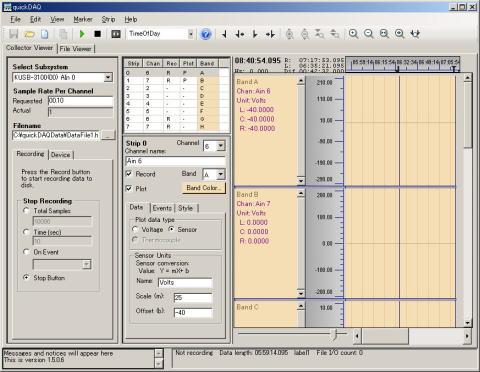Switch to the Collector Viewer tab
The image size is (480, 372).
[x=29, y=48]
